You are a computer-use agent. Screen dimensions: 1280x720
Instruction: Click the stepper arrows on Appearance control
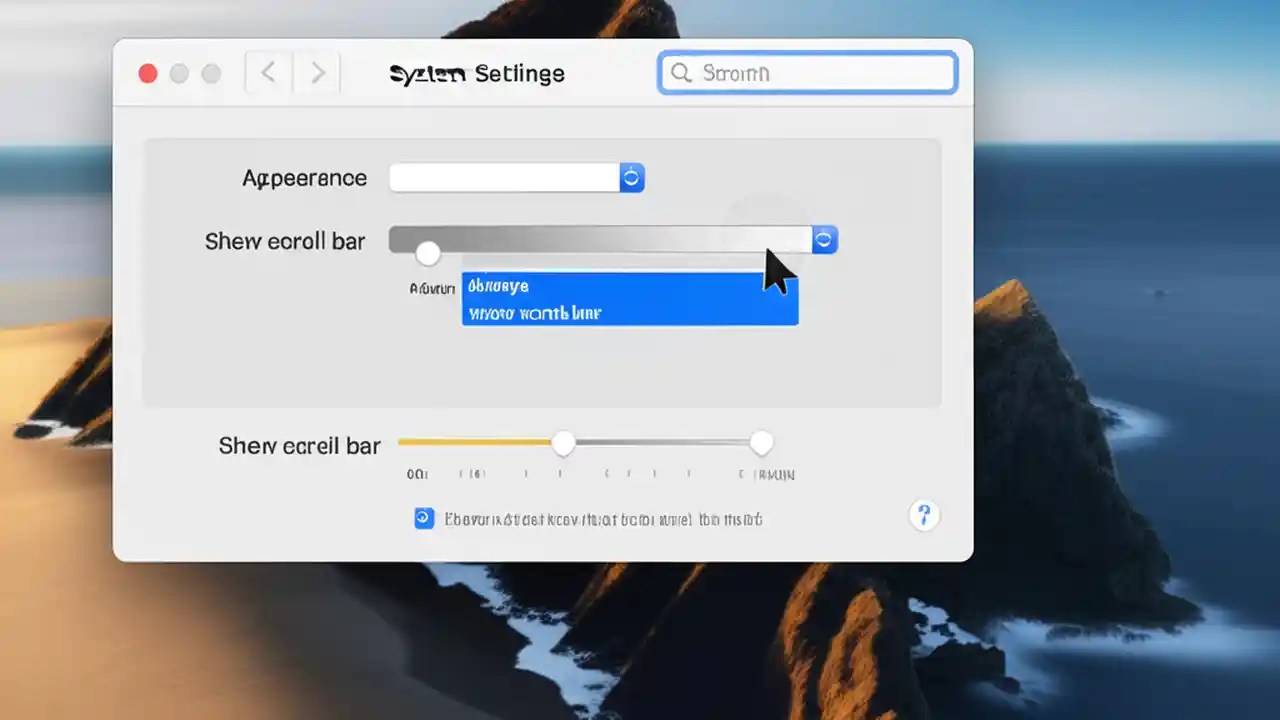pos(631,177)
